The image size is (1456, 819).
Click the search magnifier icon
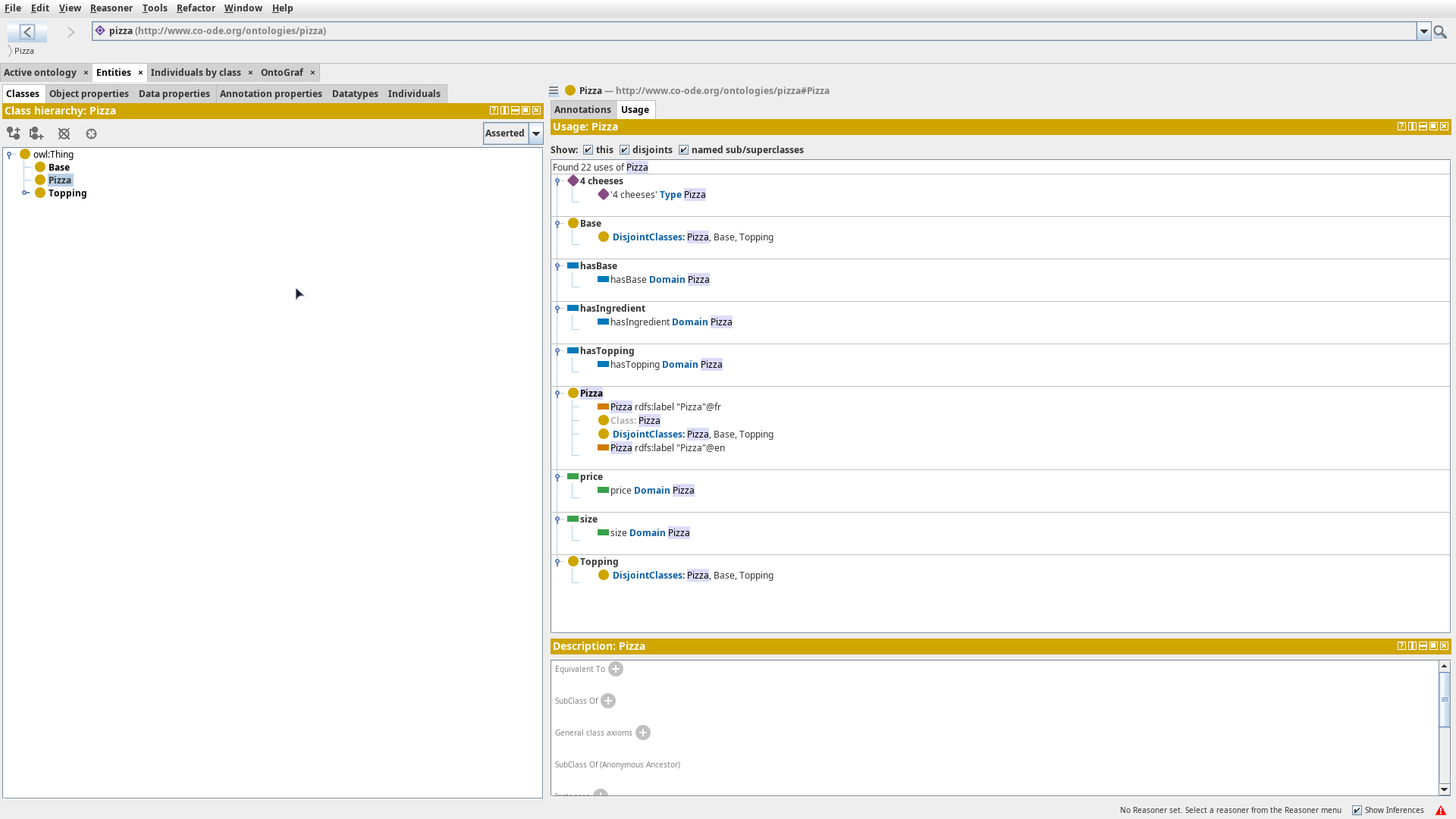[x=1440, y=32]
